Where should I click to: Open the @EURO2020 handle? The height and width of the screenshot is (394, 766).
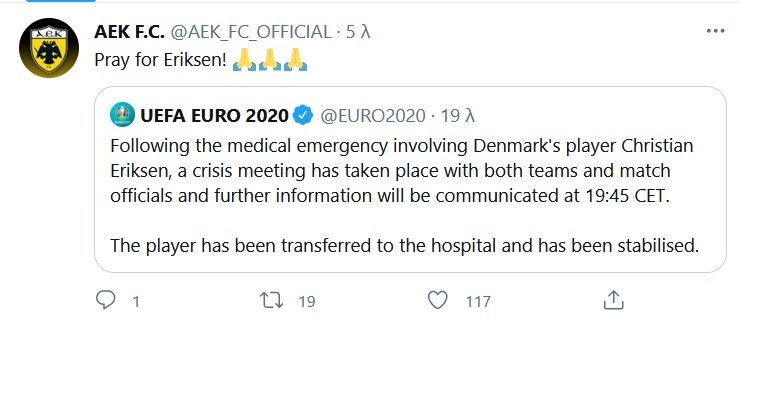coord(373,116)
